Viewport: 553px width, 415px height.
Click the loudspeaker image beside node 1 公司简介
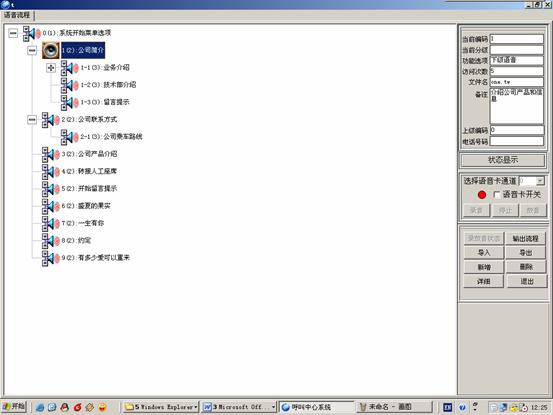pos(51,50)
